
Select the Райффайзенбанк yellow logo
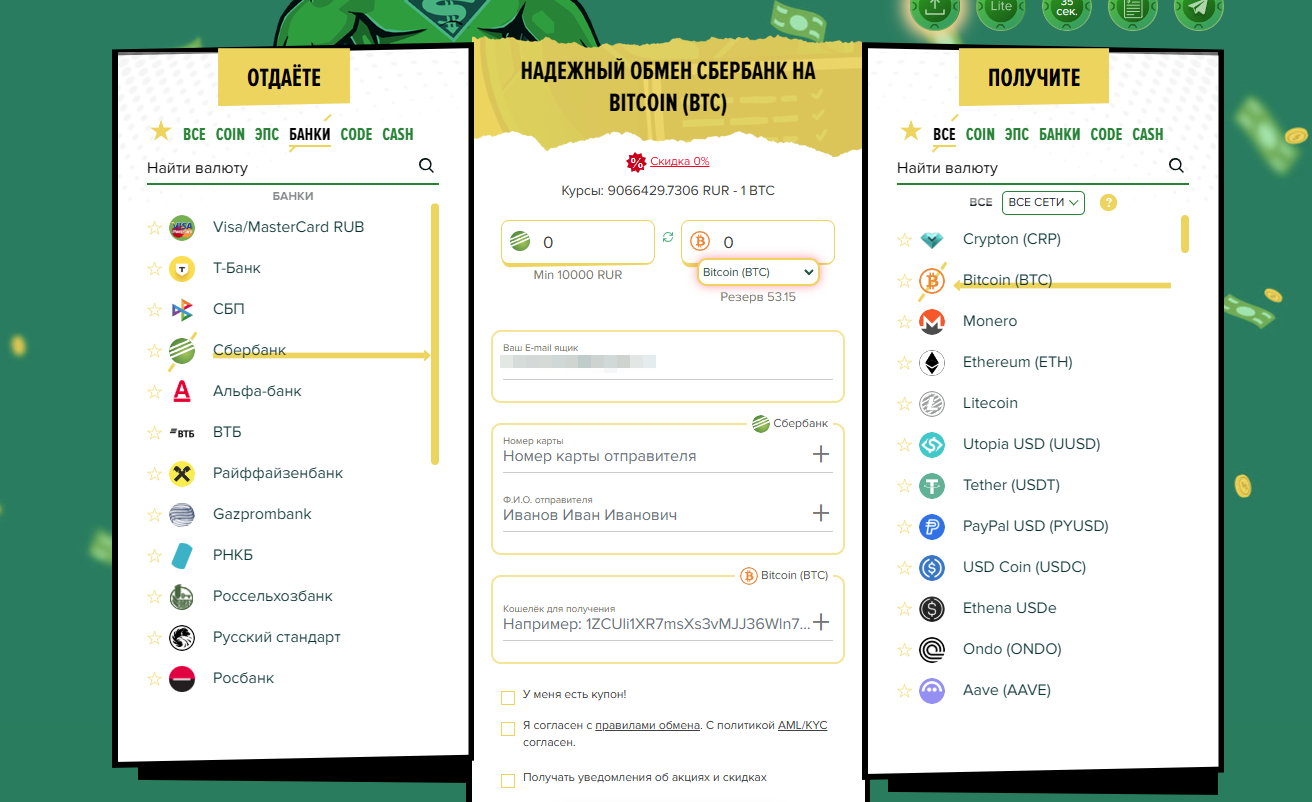click(x=182, y=474)
